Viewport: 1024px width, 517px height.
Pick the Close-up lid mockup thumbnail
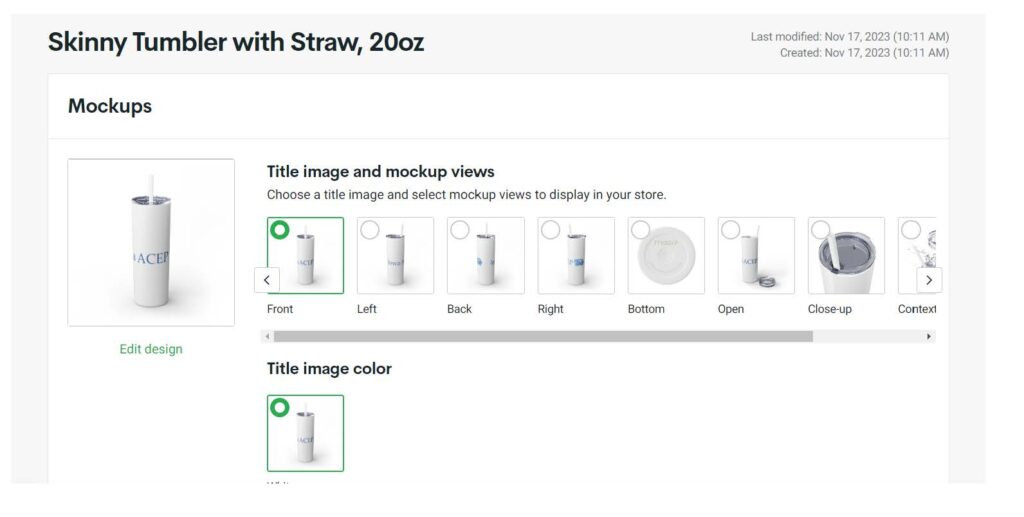pos(846,255)
